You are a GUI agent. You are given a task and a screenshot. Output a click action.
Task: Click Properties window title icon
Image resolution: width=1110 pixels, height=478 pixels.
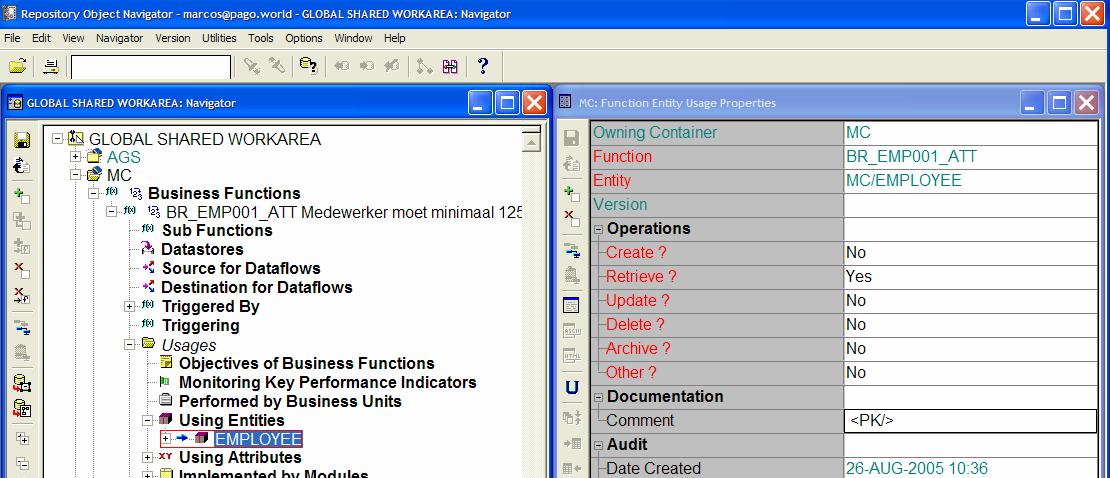click(x=566, y=103)
